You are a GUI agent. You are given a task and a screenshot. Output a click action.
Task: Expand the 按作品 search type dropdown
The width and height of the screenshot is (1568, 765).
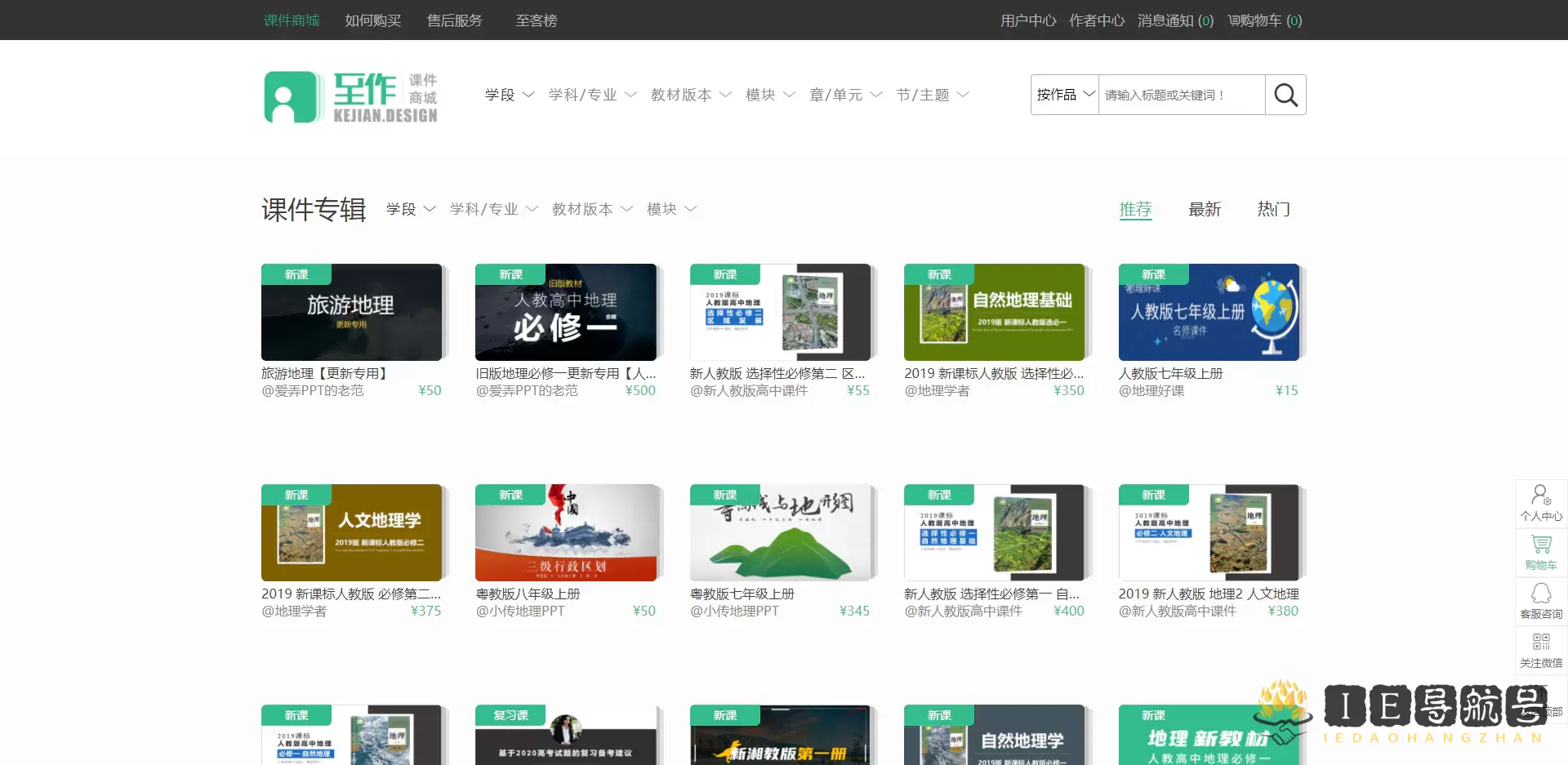[x=1065, y=96]
